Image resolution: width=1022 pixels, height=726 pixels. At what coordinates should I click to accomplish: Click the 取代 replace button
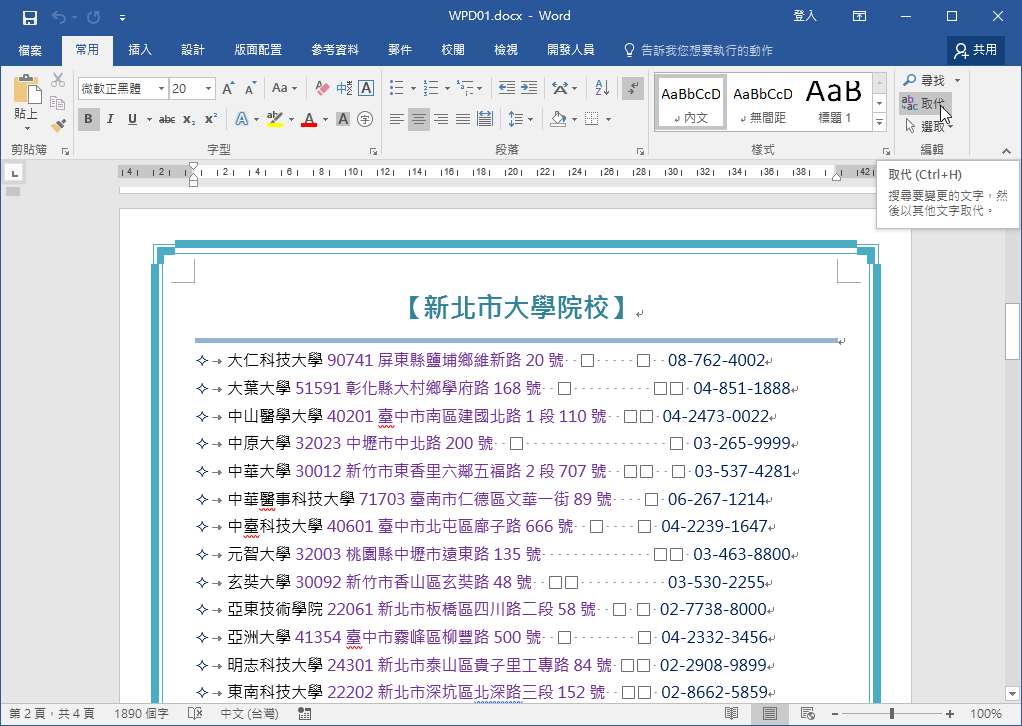pos(924,103)
